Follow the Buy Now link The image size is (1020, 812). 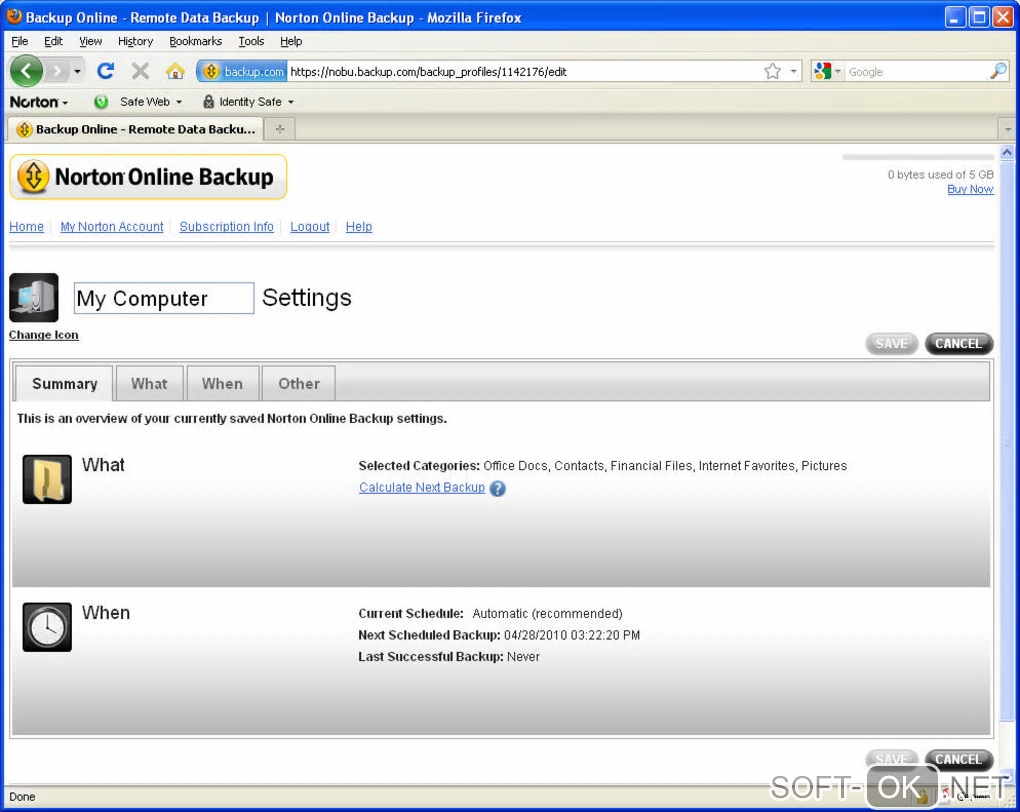pyautogui.click(x=970, y=189)
